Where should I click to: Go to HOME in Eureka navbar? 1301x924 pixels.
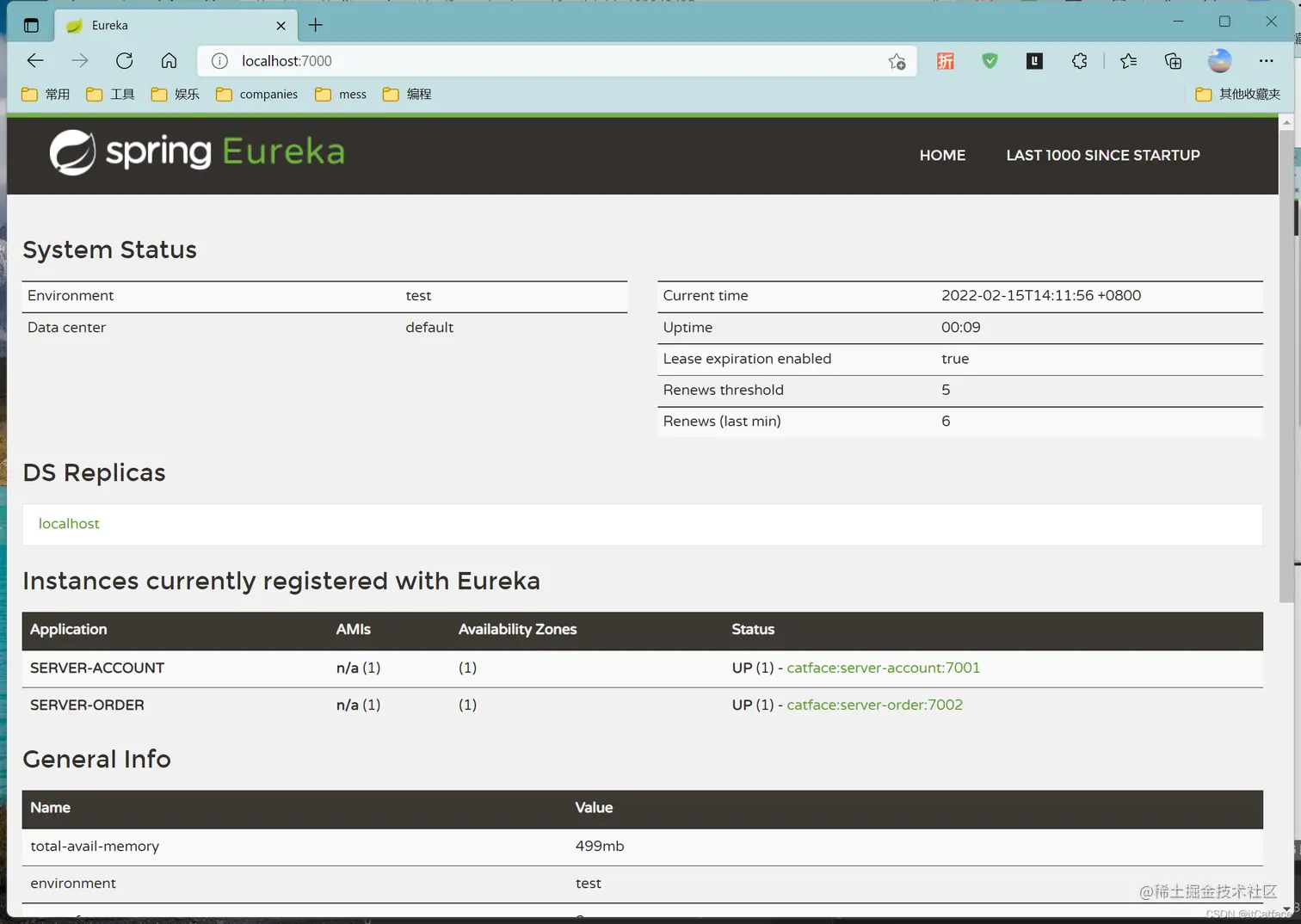(942, 156)
